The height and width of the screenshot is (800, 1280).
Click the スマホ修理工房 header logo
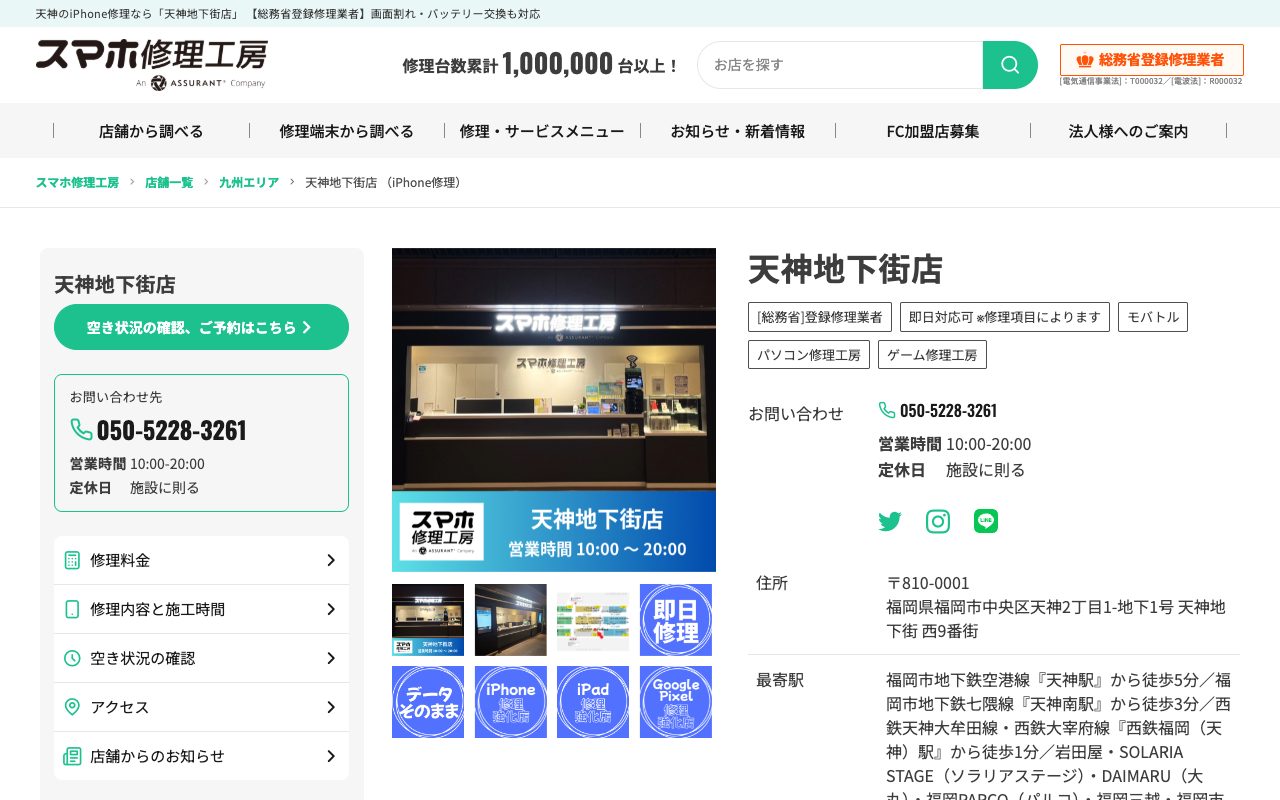[x=152, y=65]
